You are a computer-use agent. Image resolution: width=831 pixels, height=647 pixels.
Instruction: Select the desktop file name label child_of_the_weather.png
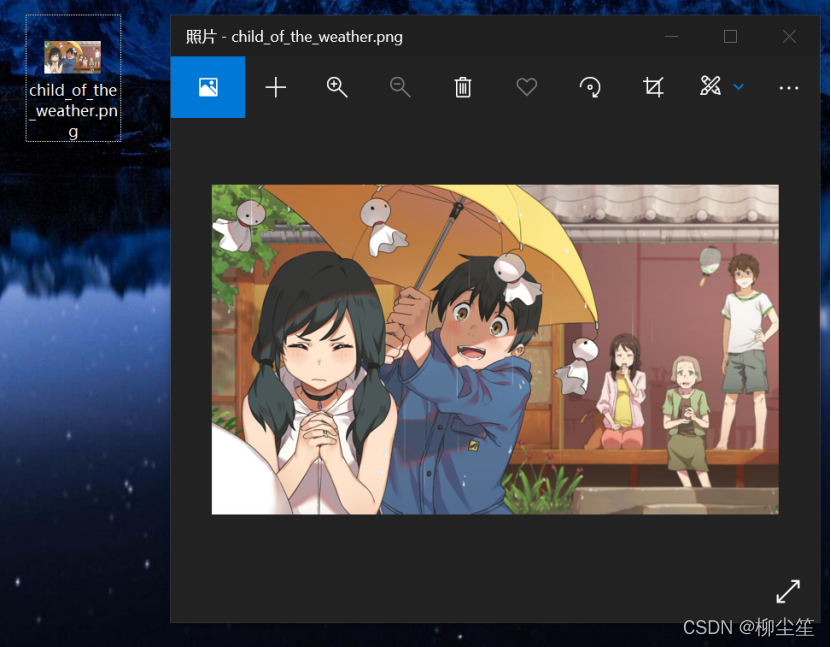(73, 111)
